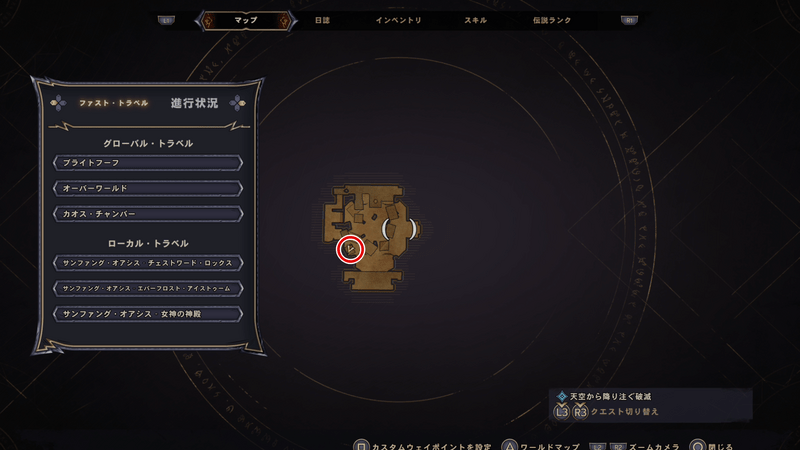Click the triangle button world map icon
Screen dimensions: 800x450
[509, 445]
